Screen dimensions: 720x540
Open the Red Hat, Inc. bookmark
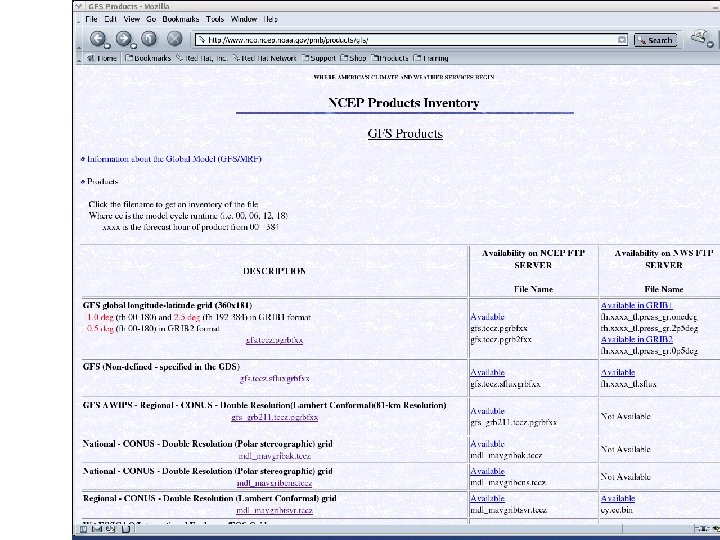(202, 58)
